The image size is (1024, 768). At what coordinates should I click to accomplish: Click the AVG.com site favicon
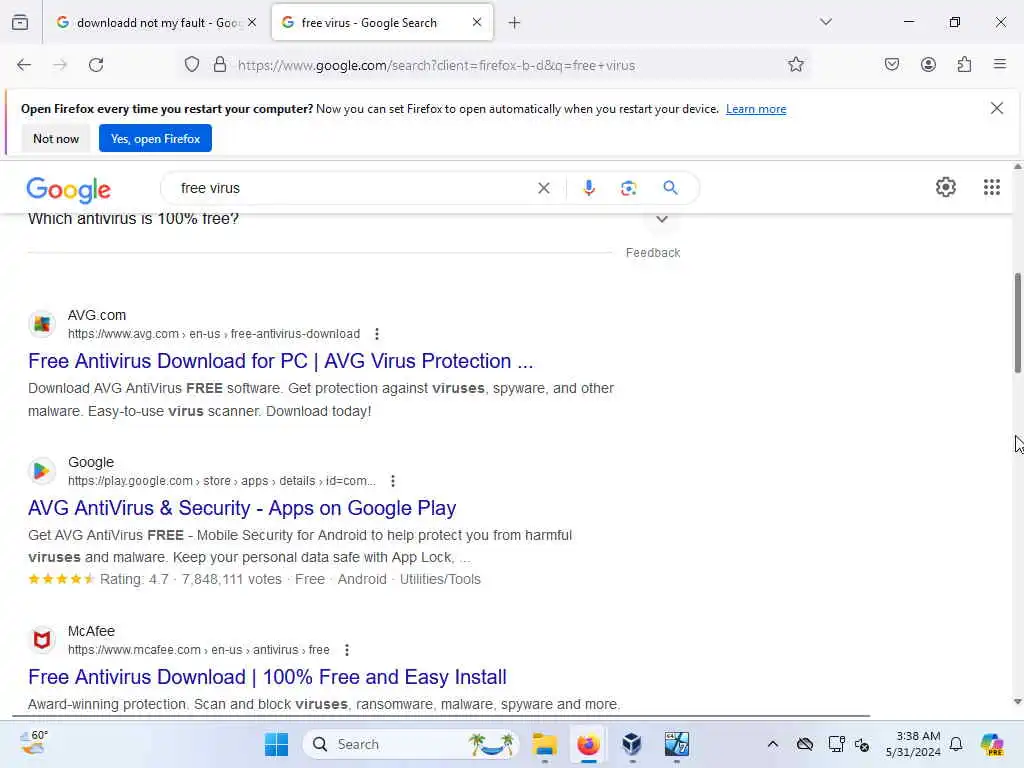(x=42, y=324)
